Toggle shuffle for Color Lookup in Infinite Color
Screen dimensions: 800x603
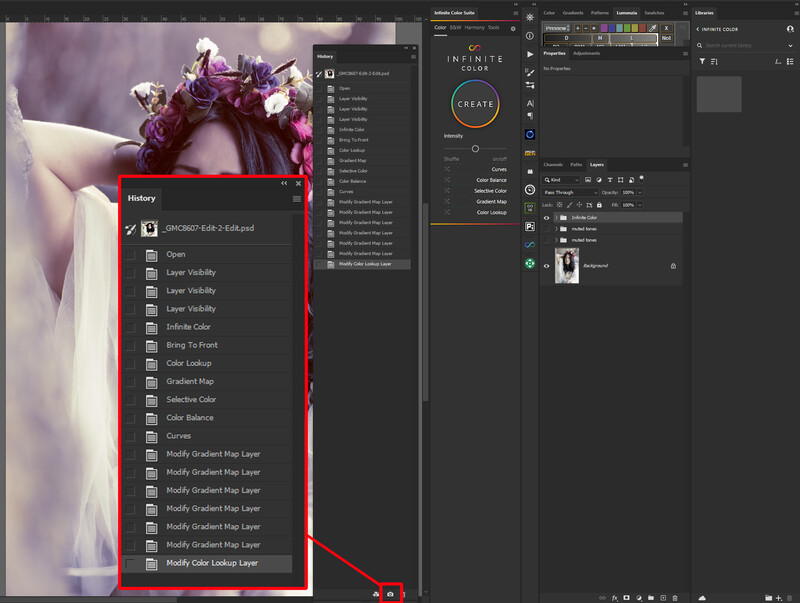tap(447, 212)
